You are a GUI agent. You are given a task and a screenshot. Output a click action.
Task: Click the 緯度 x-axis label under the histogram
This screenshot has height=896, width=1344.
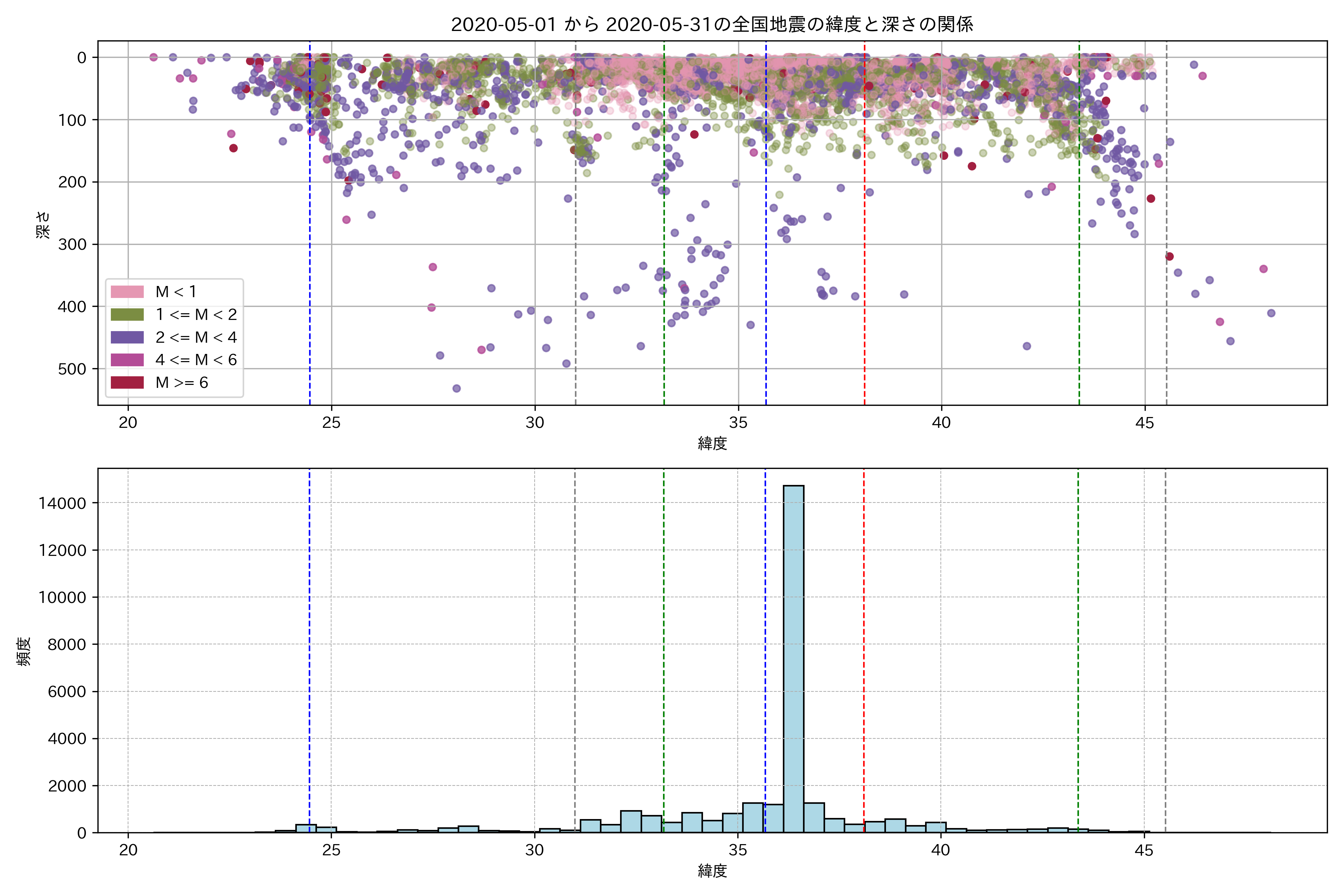pyautogui.click(x=712, y=871)
